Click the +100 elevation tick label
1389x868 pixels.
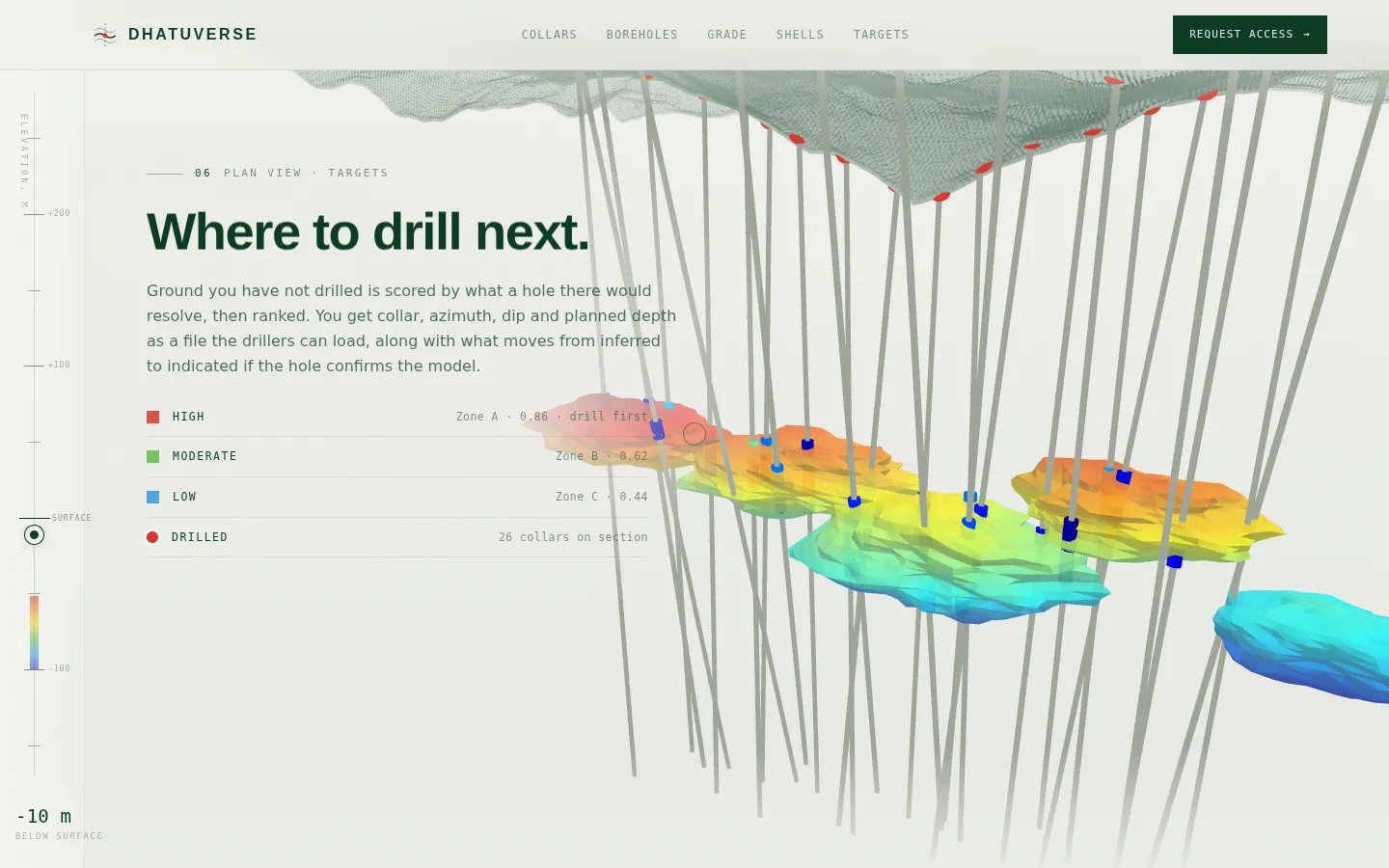[59, 365]
